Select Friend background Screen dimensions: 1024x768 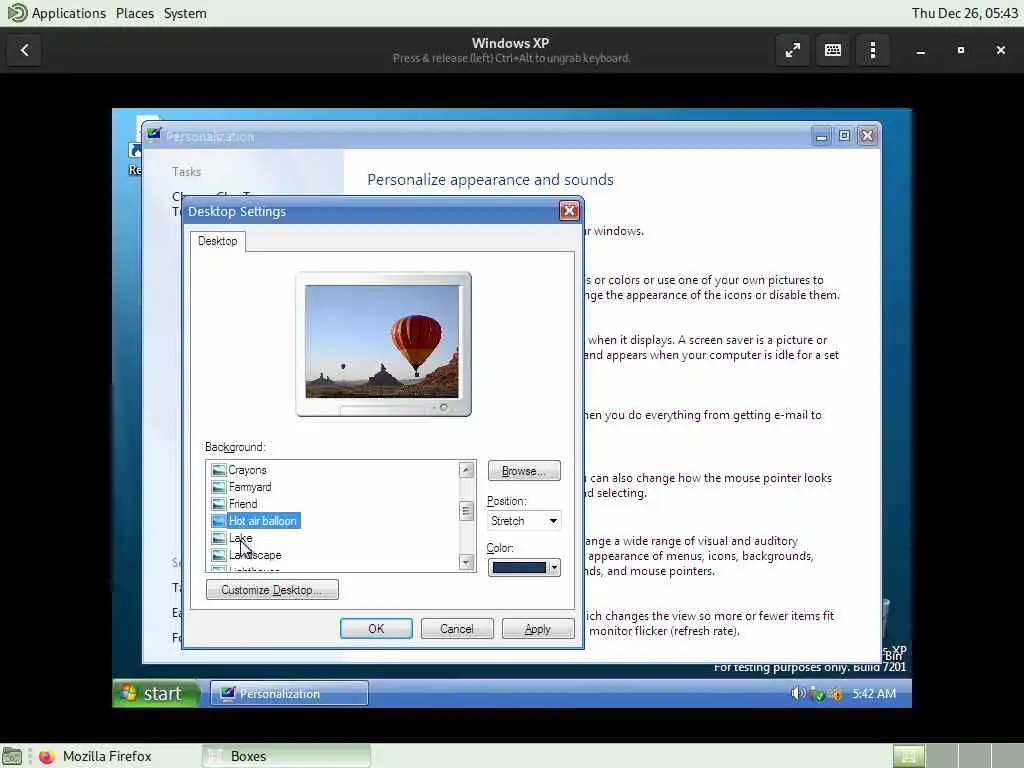coord(242,504)
